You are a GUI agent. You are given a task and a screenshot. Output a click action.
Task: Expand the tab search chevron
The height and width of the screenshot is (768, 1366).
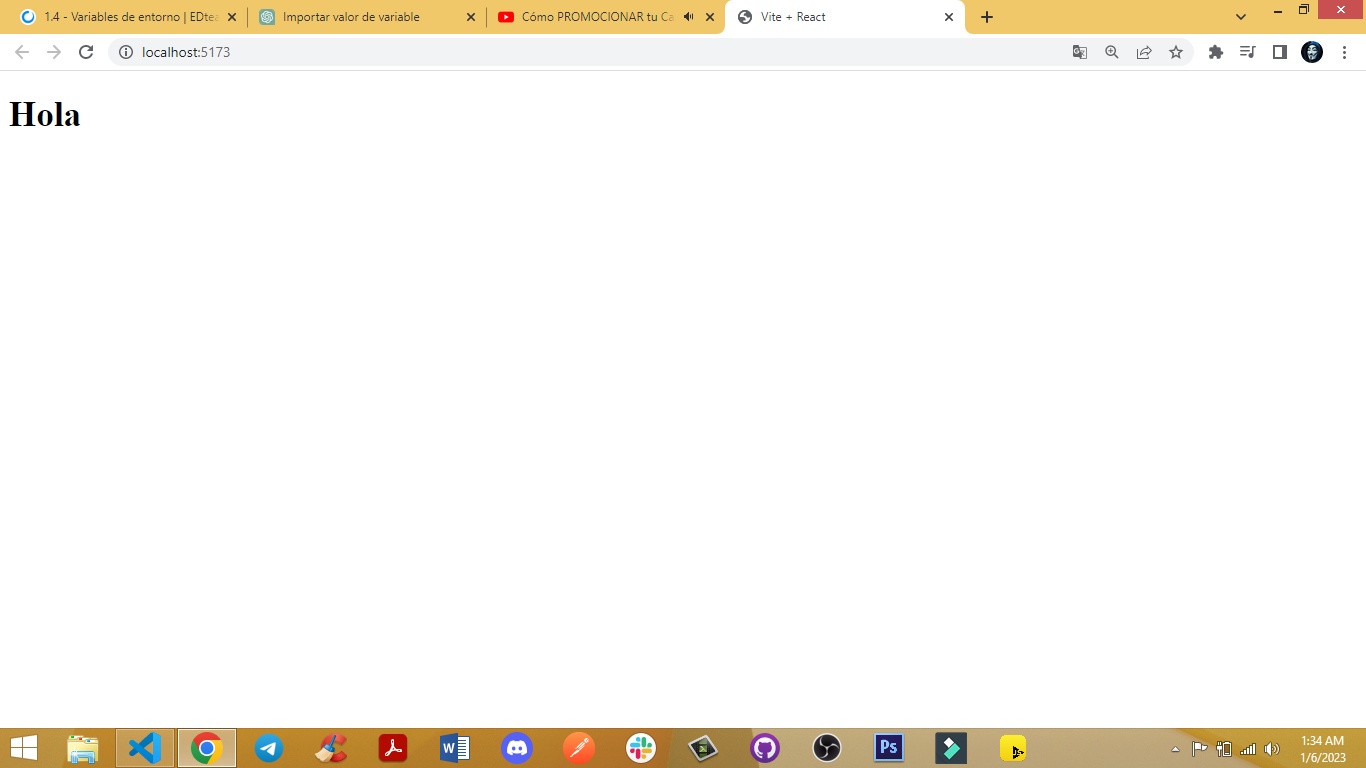pos(1241,17)
